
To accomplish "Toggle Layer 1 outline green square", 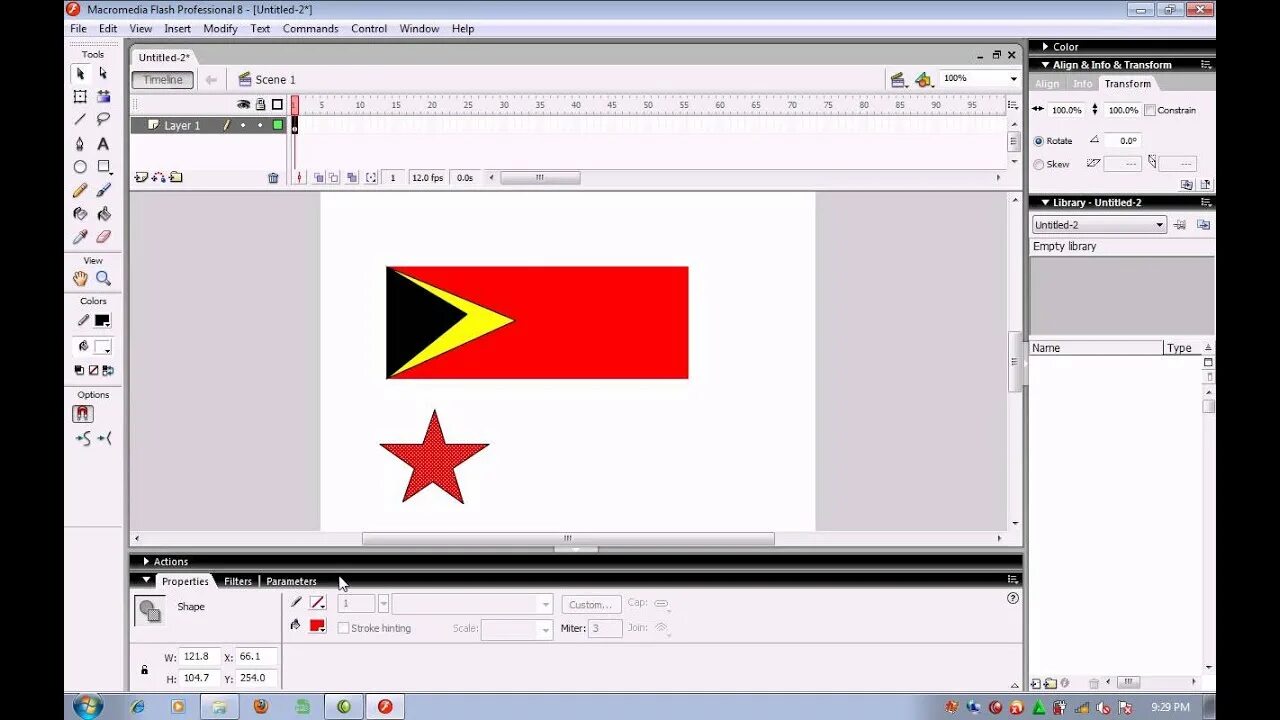I will pyautogui.click(x=277, y=125).
